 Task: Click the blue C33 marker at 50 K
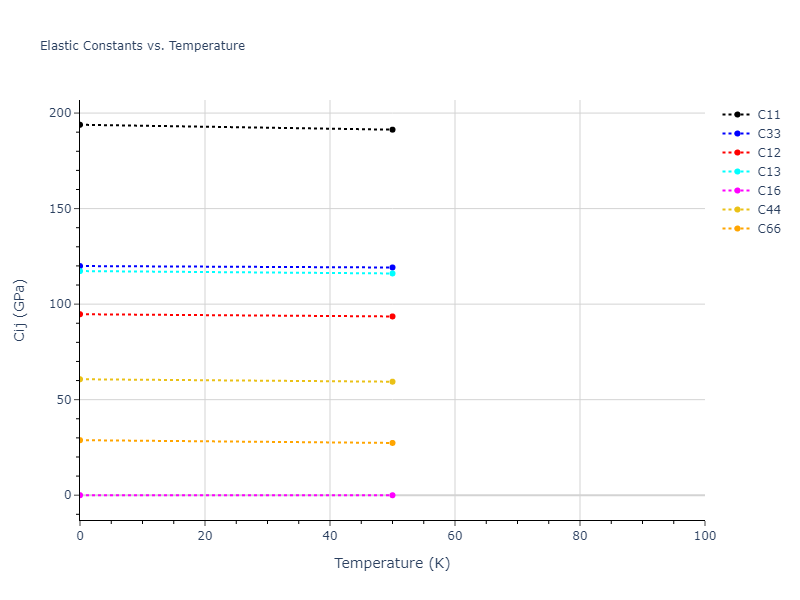(392, 267)
